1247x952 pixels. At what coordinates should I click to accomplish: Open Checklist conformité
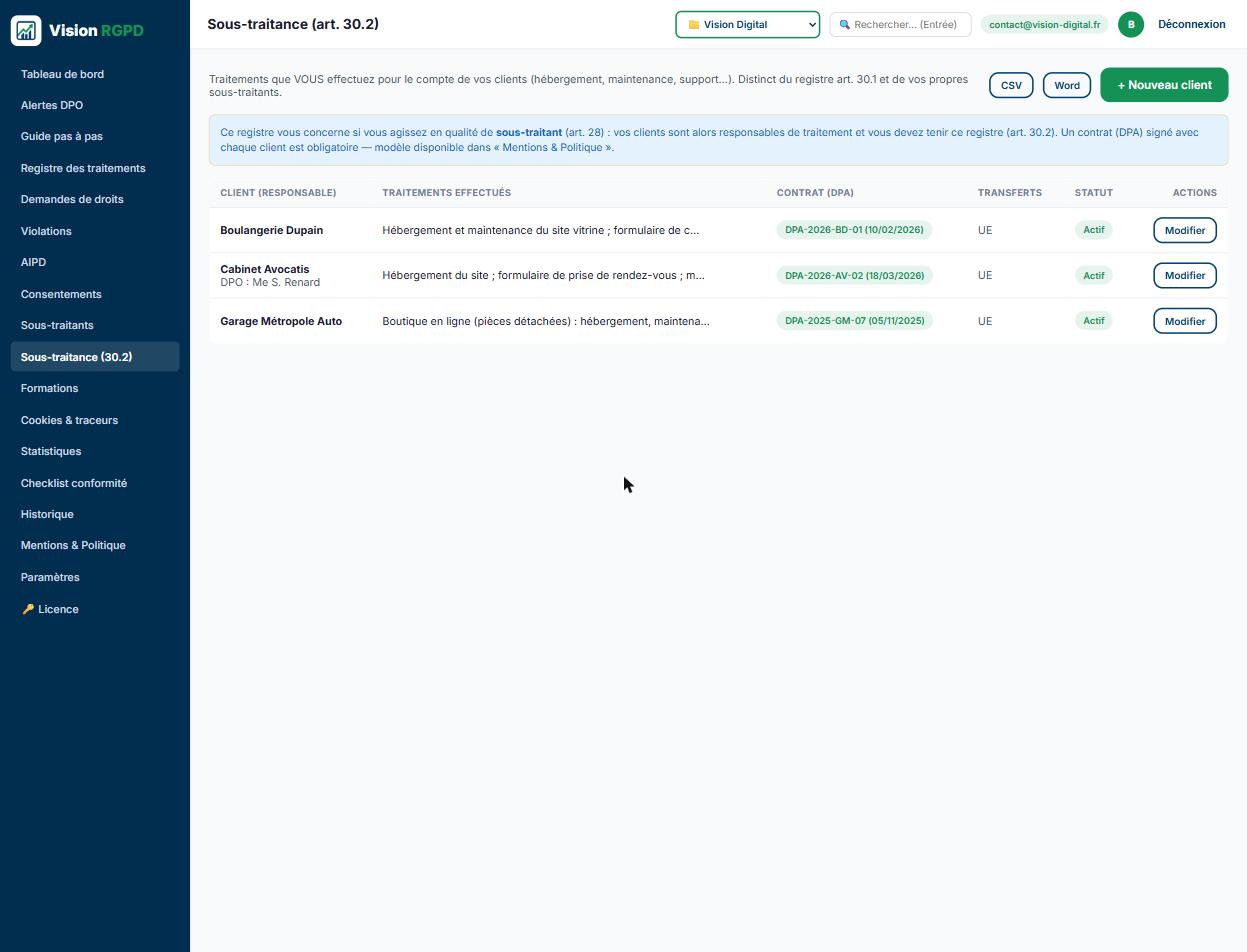pos(95,483)
